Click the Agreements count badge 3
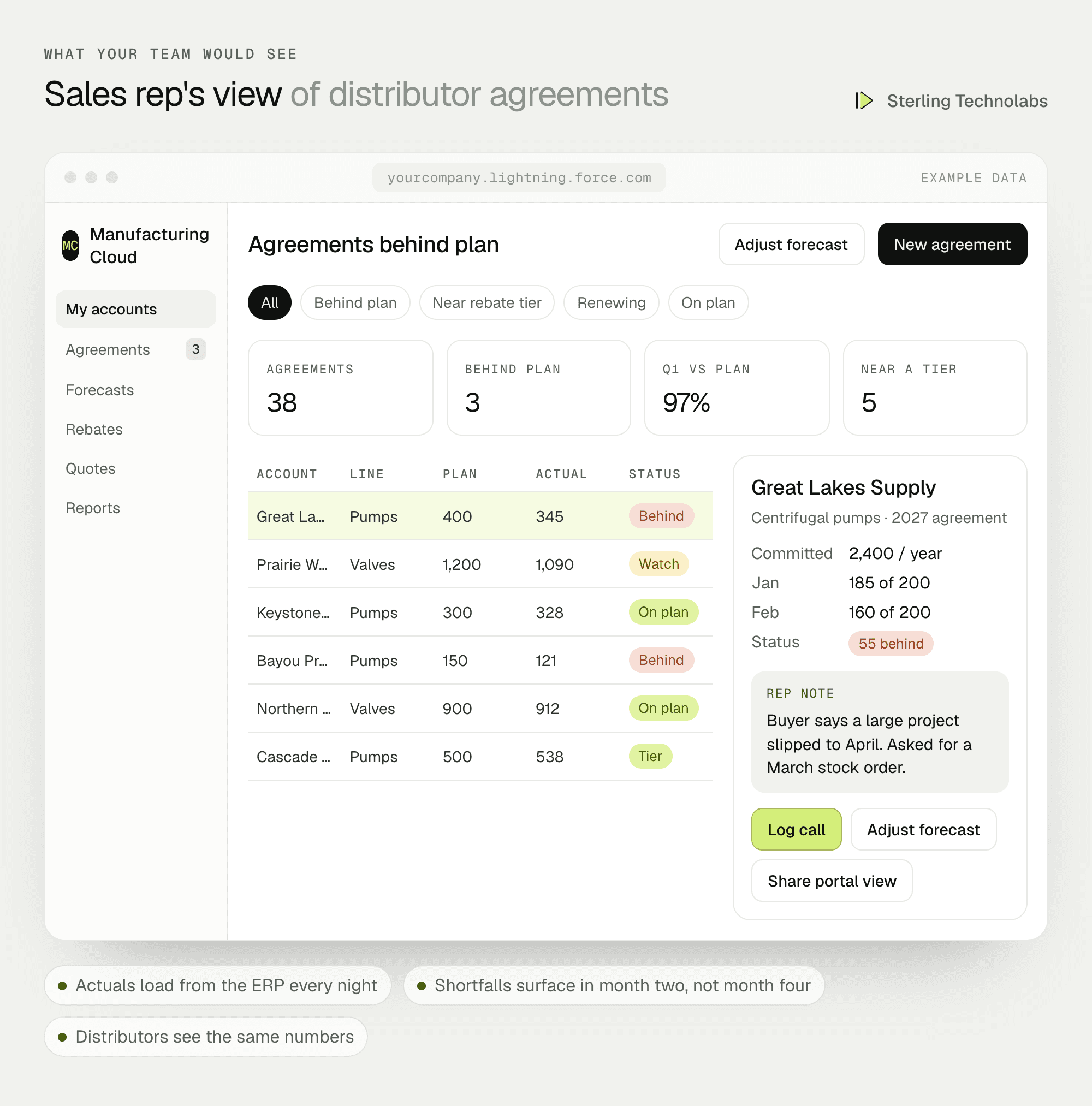 pos(196,349)
